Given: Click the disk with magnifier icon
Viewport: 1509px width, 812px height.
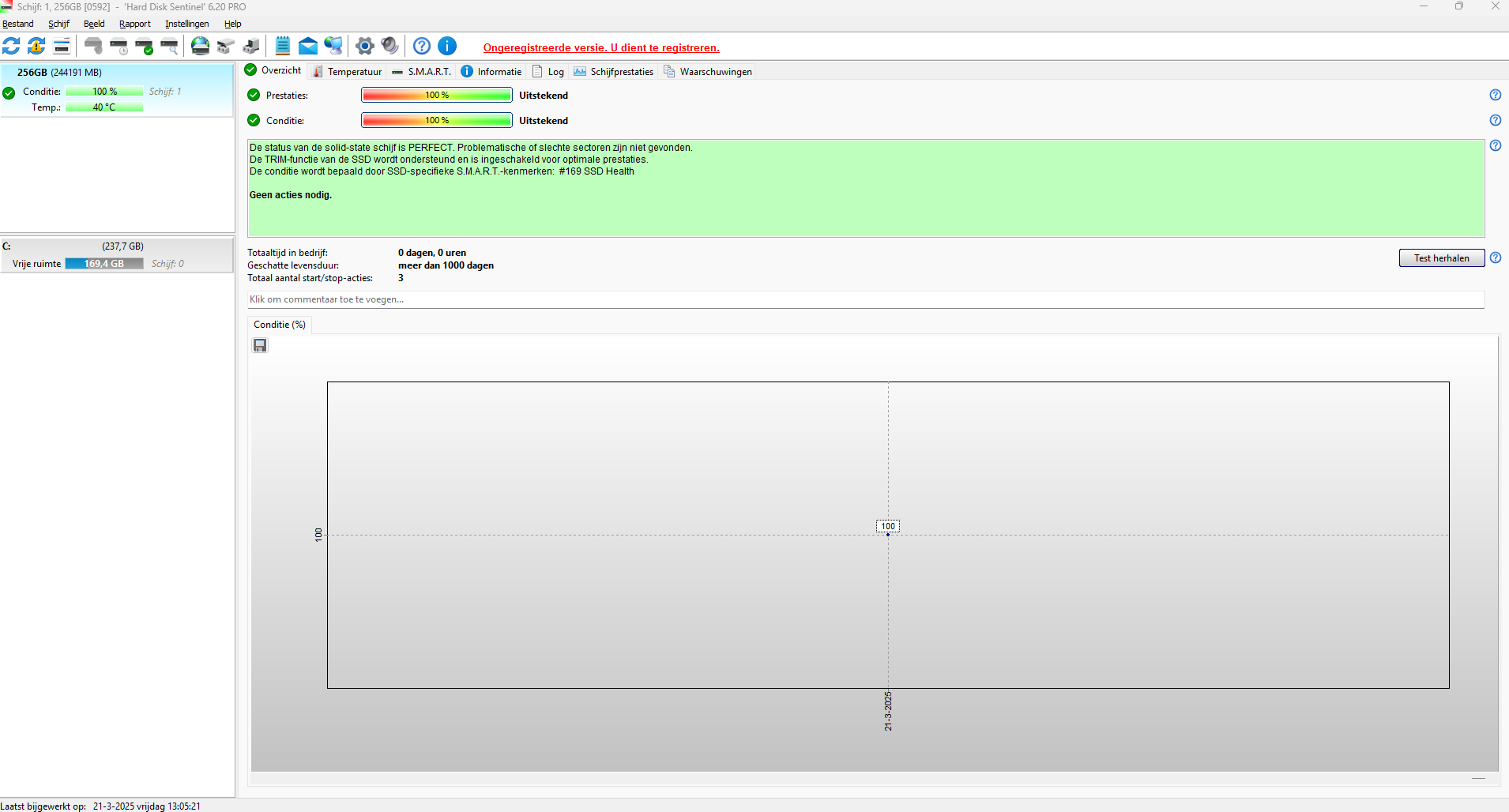Looking at the screenshot, I should [169, 46].
